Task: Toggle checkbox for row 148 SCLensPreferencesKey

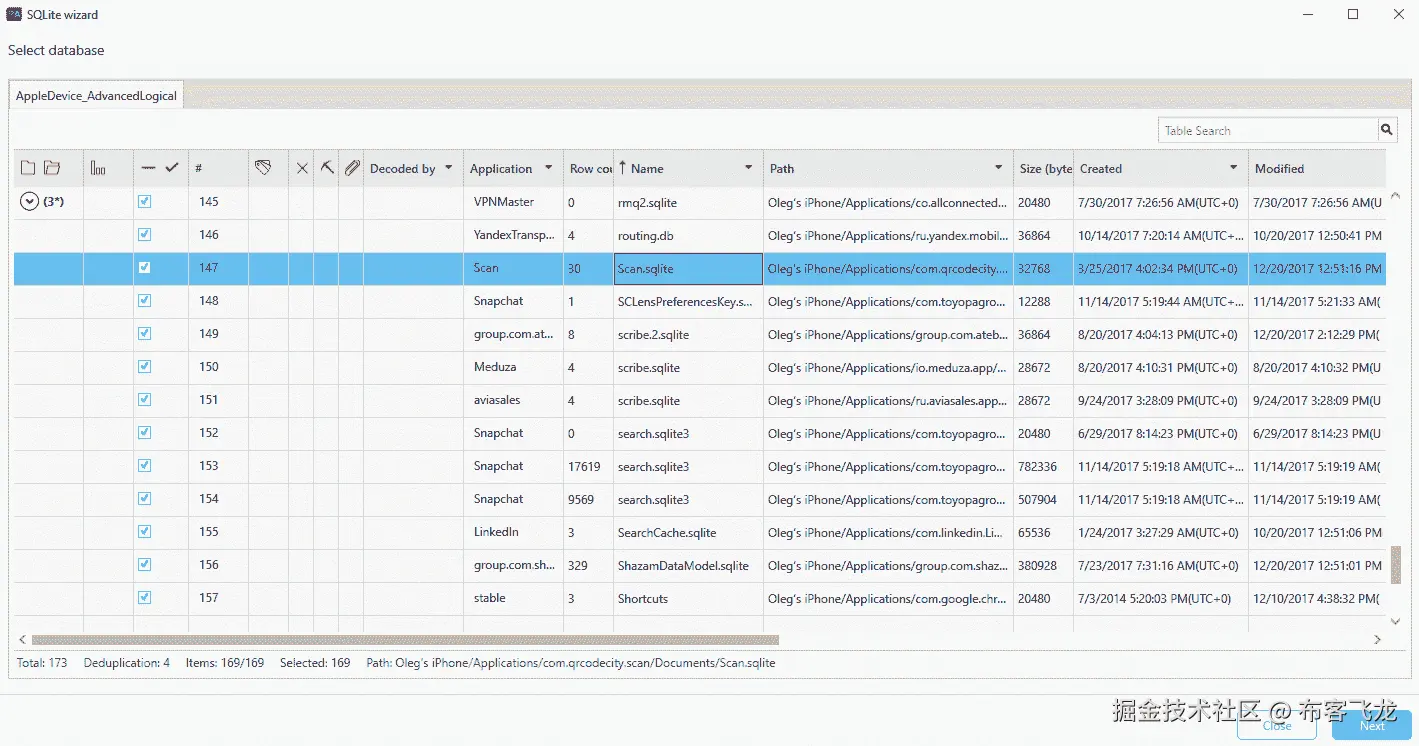Action: (144, 301)
